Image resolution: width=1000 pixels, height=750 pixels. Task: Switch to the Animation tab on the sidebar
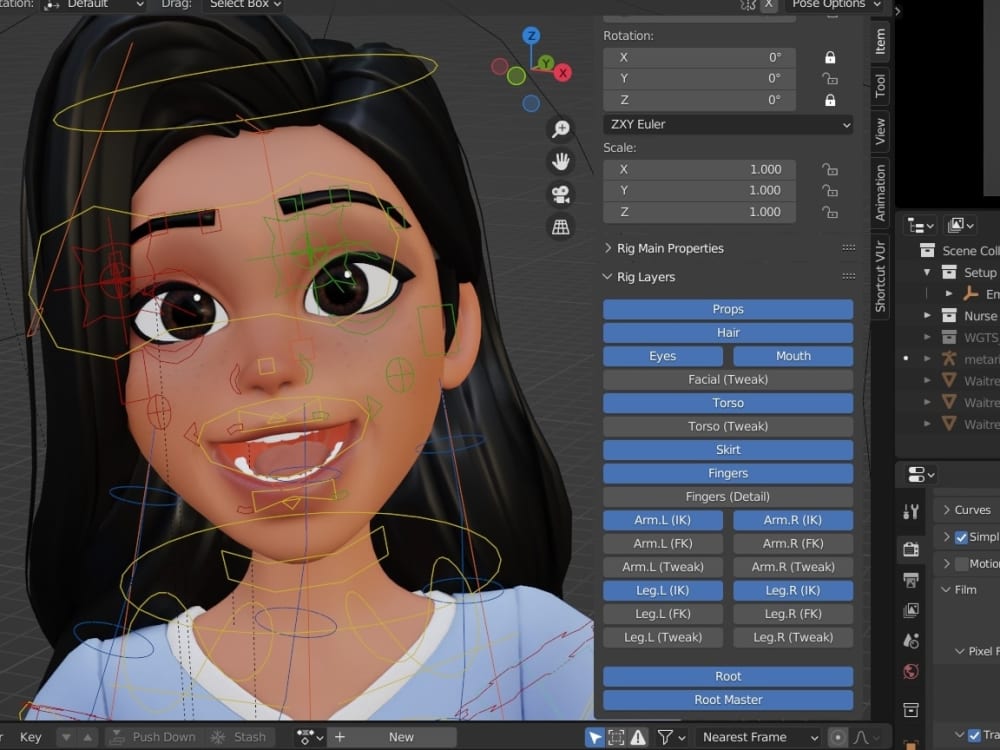[879, 190]
